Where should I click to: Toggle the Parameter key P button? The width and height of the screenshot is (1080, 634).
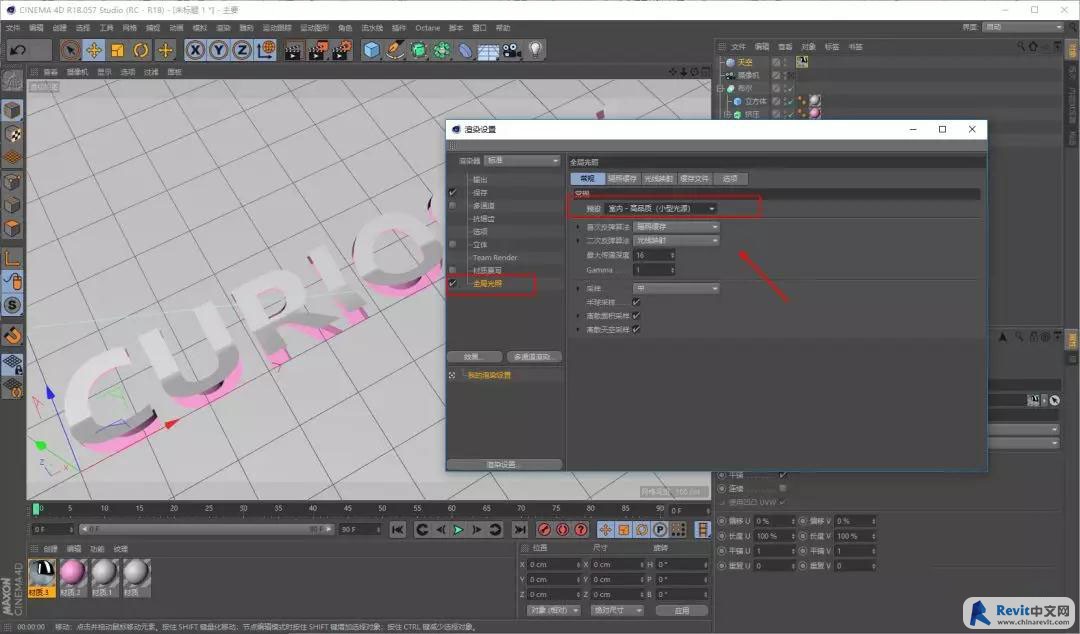coord(660,529)
